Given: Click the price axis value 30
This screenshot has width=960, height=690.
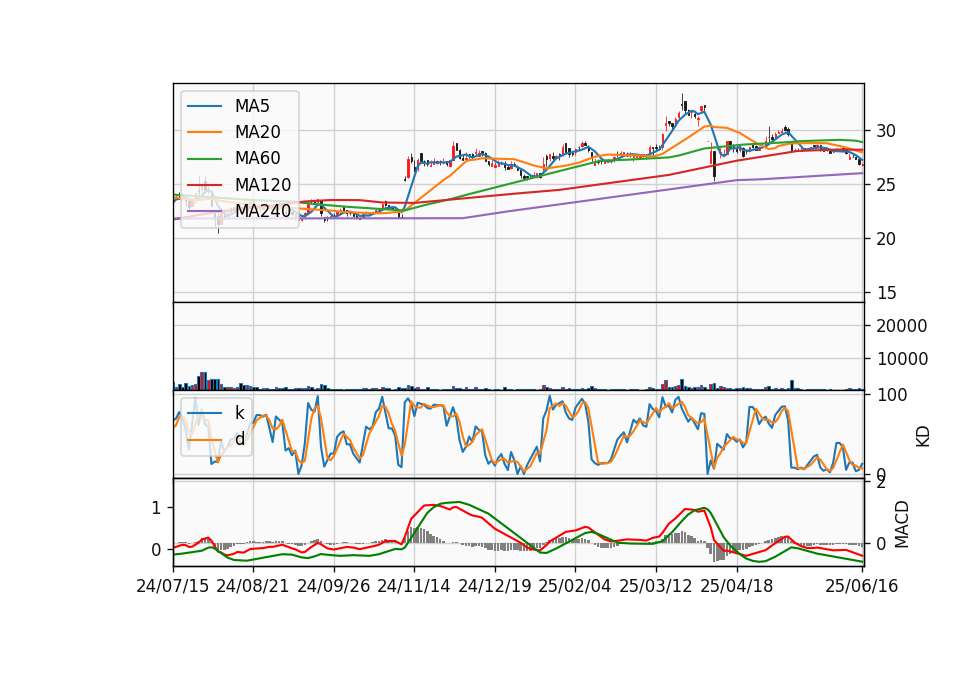Looking at the screenshot, I should [x=886, y=131].
